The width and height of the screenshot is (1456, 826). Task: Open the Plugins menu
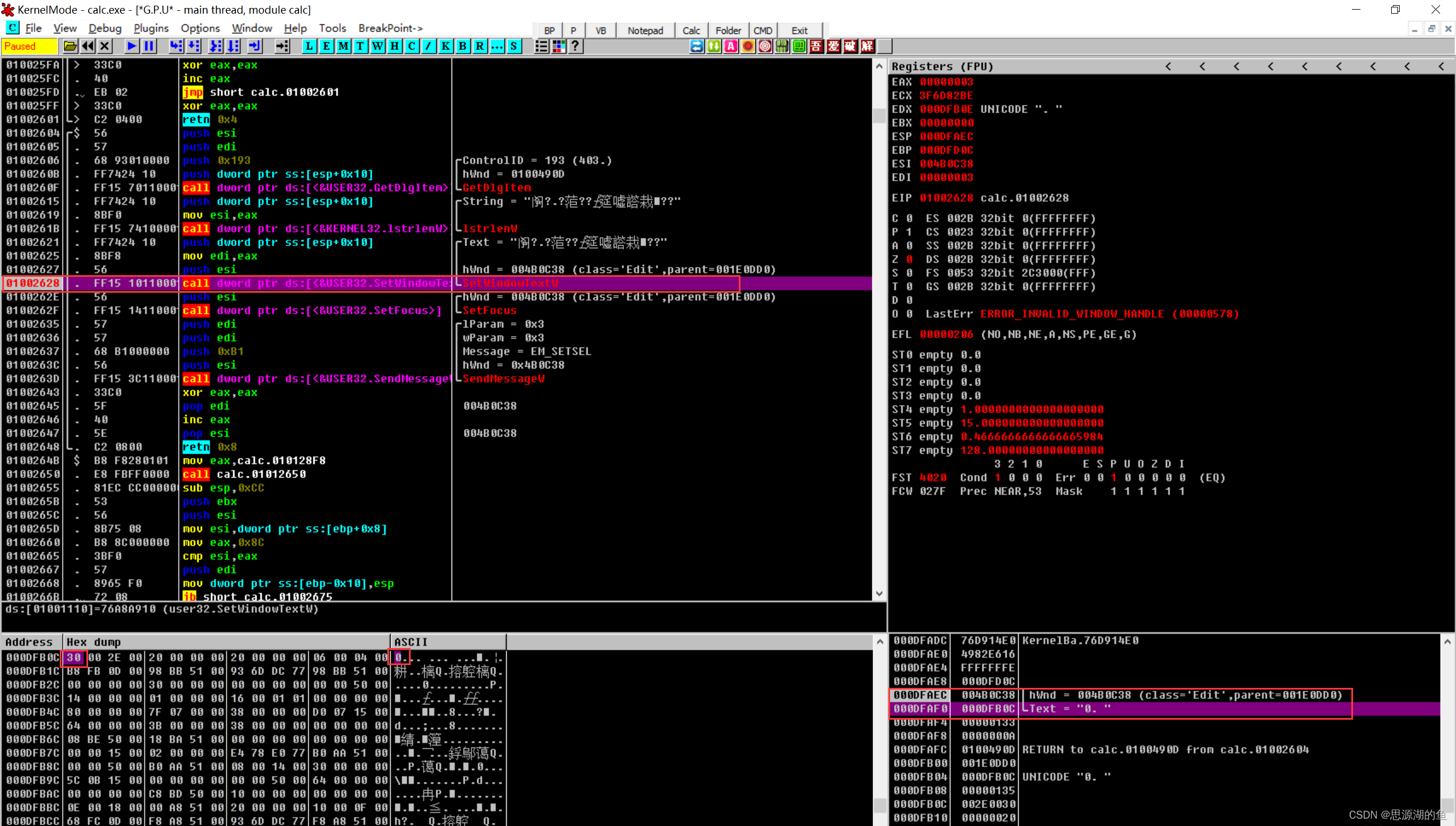point(151,28)
